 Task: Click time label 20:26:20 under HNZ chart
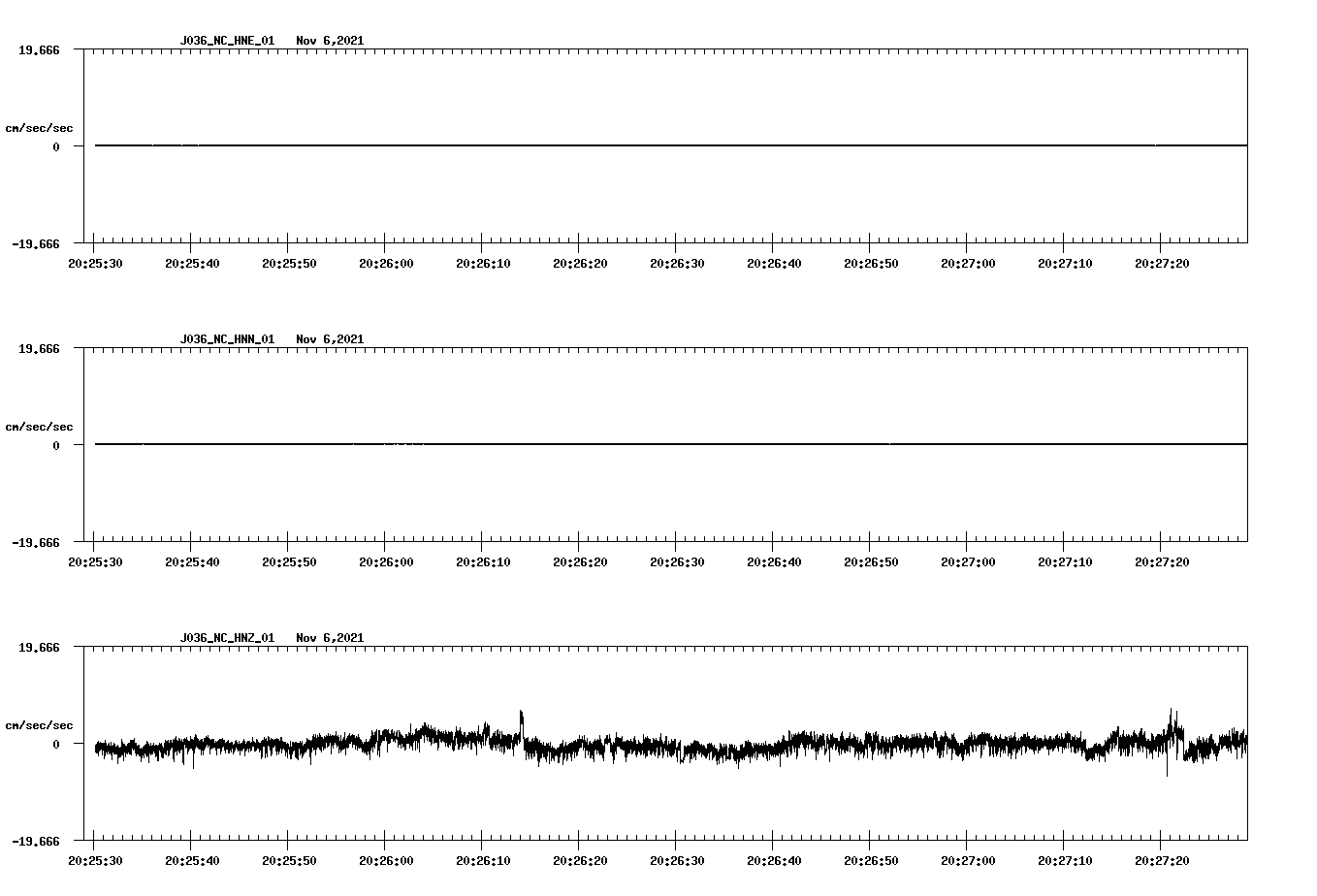(x=580, y=860)
